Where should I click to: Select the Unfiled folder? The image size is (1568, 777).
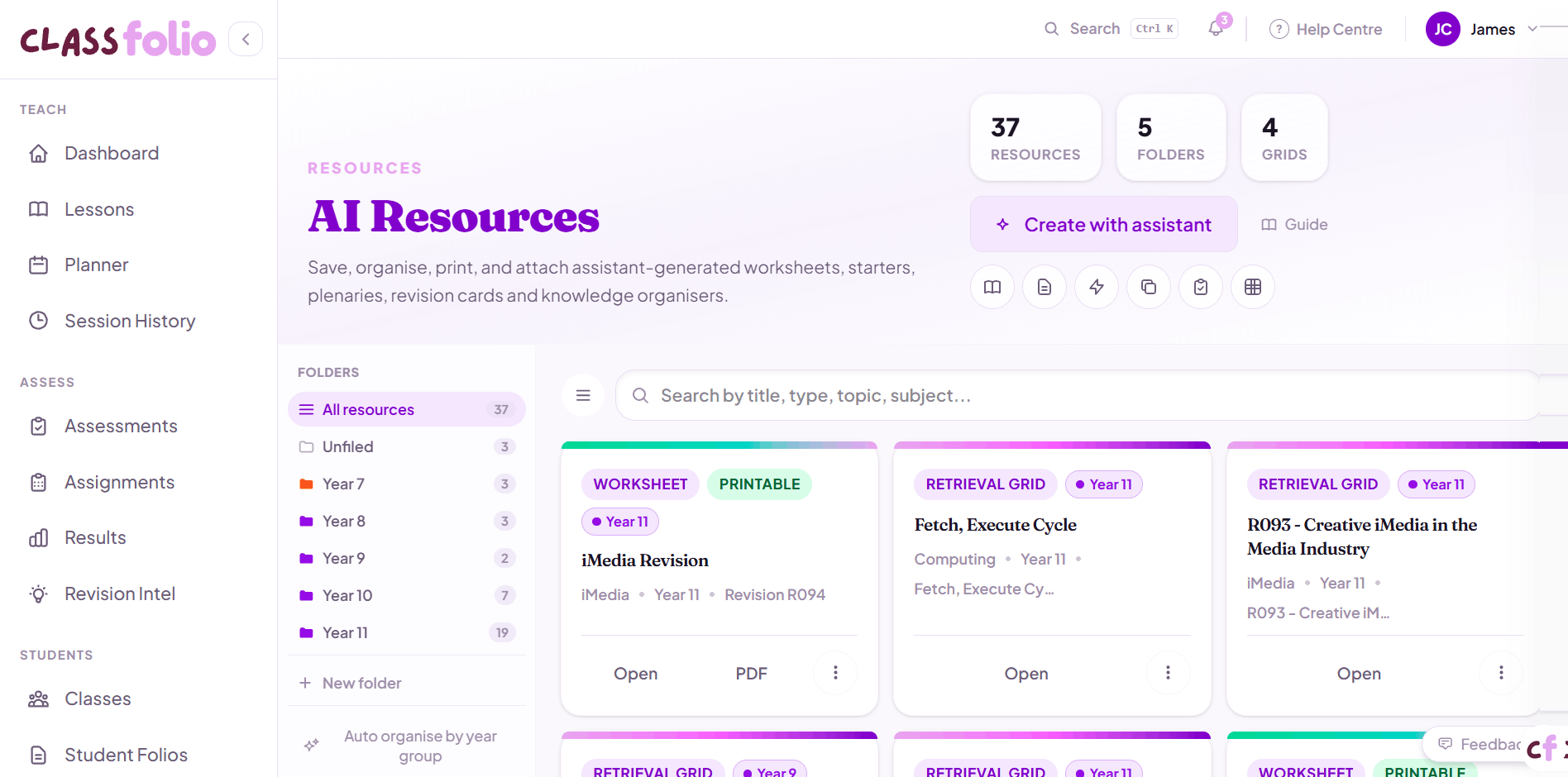(407, 446)
